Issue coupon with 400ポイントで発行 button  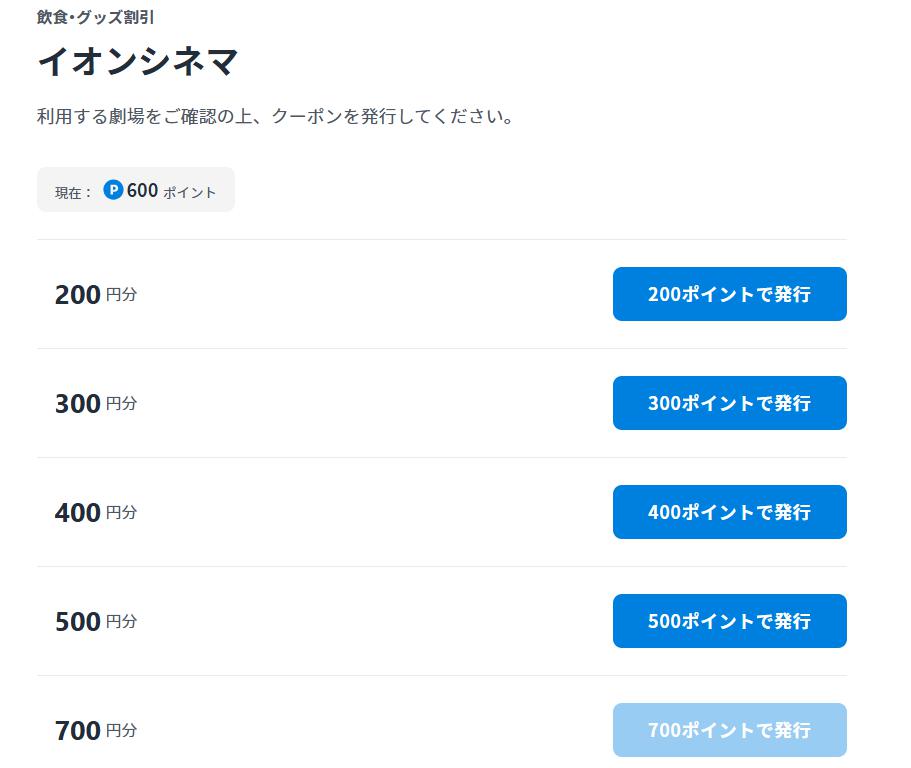729,512
